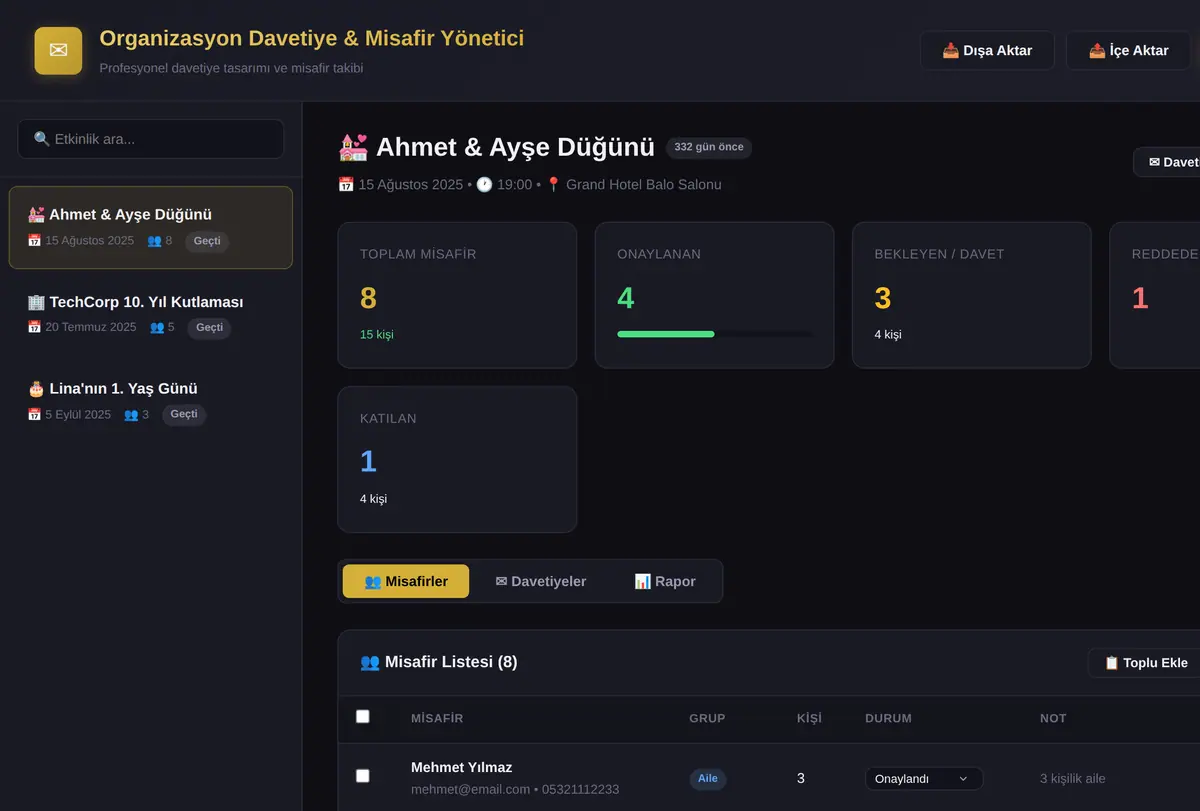This screenshot has width=1200, height=811.
Task: Click the Aile group tag
Action: coord(708,778)
